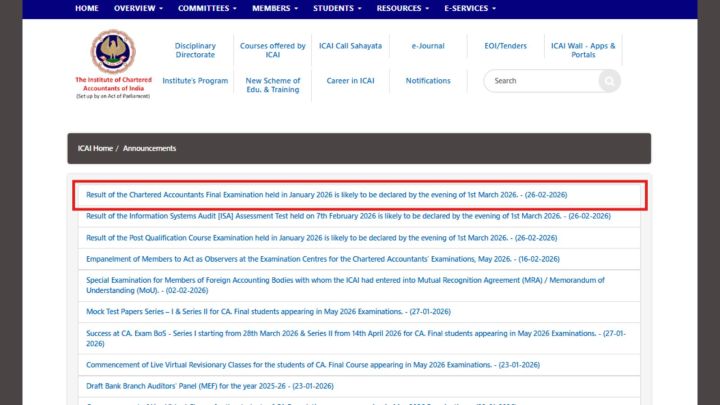Open EOI/Tenders link

click(506, 46)
